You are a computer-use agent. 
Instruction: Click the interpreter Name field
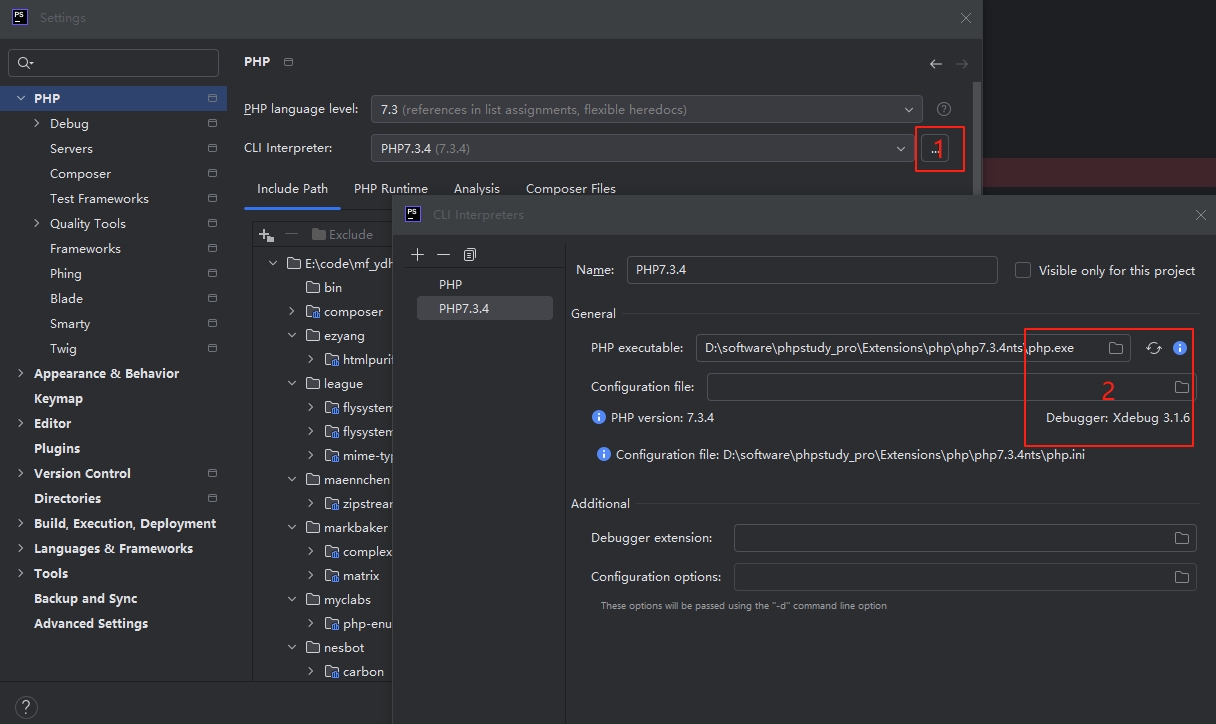click(812, 270)
